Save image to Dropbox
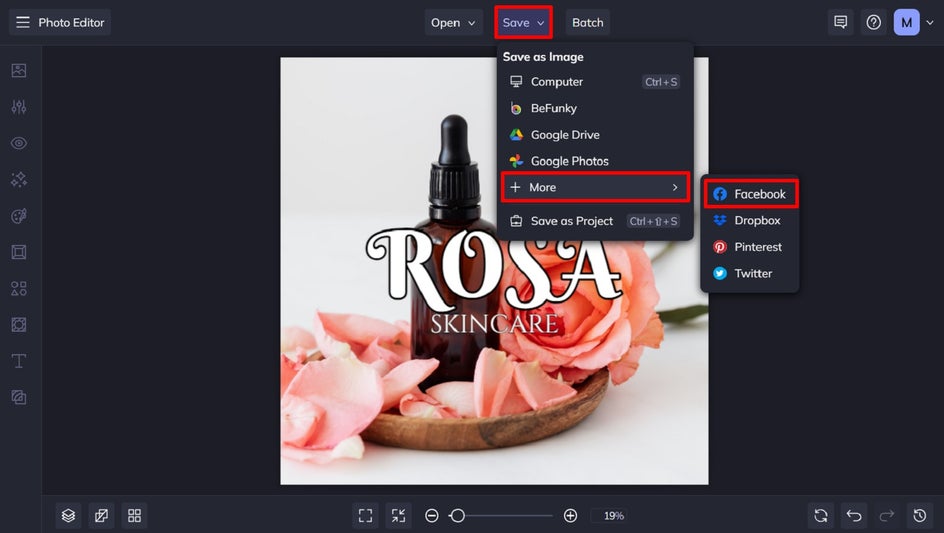This screenshot has width=944, height=533. coord(751,220)
